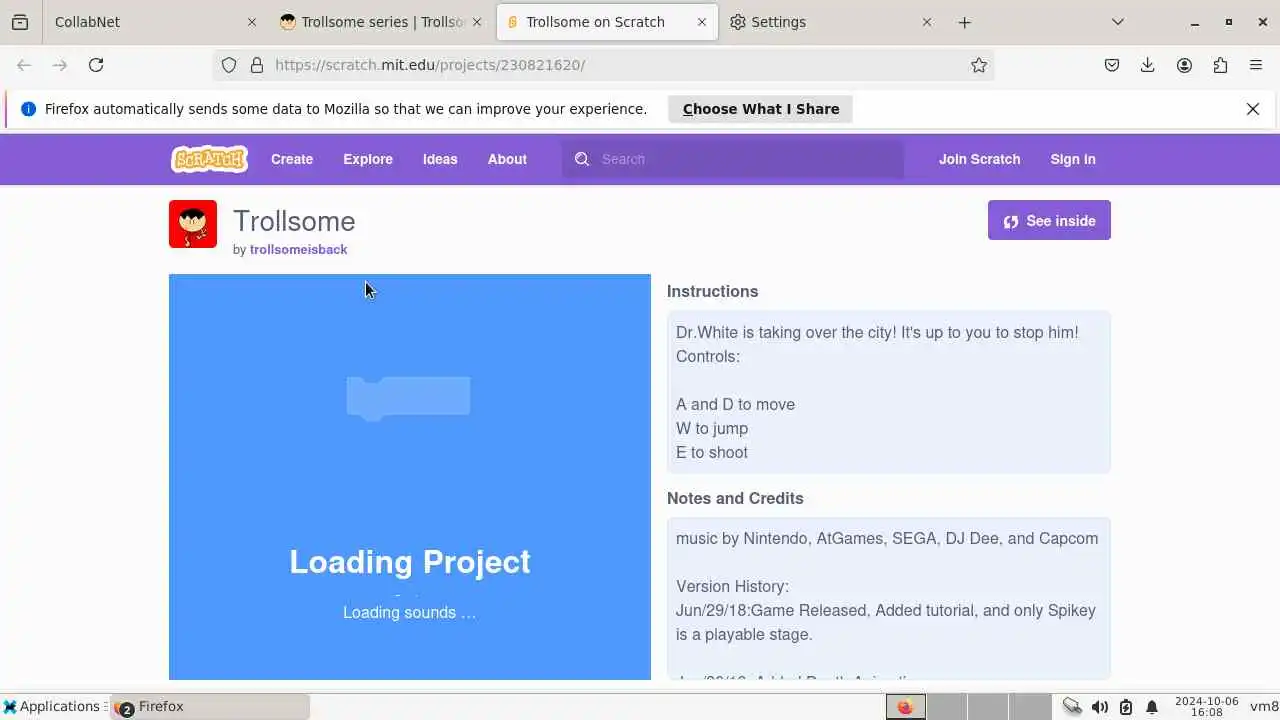Open trollsomeisback's avatar thumbnail
The height and width of the screenshot is (720, 1280).
coord(193,224)
